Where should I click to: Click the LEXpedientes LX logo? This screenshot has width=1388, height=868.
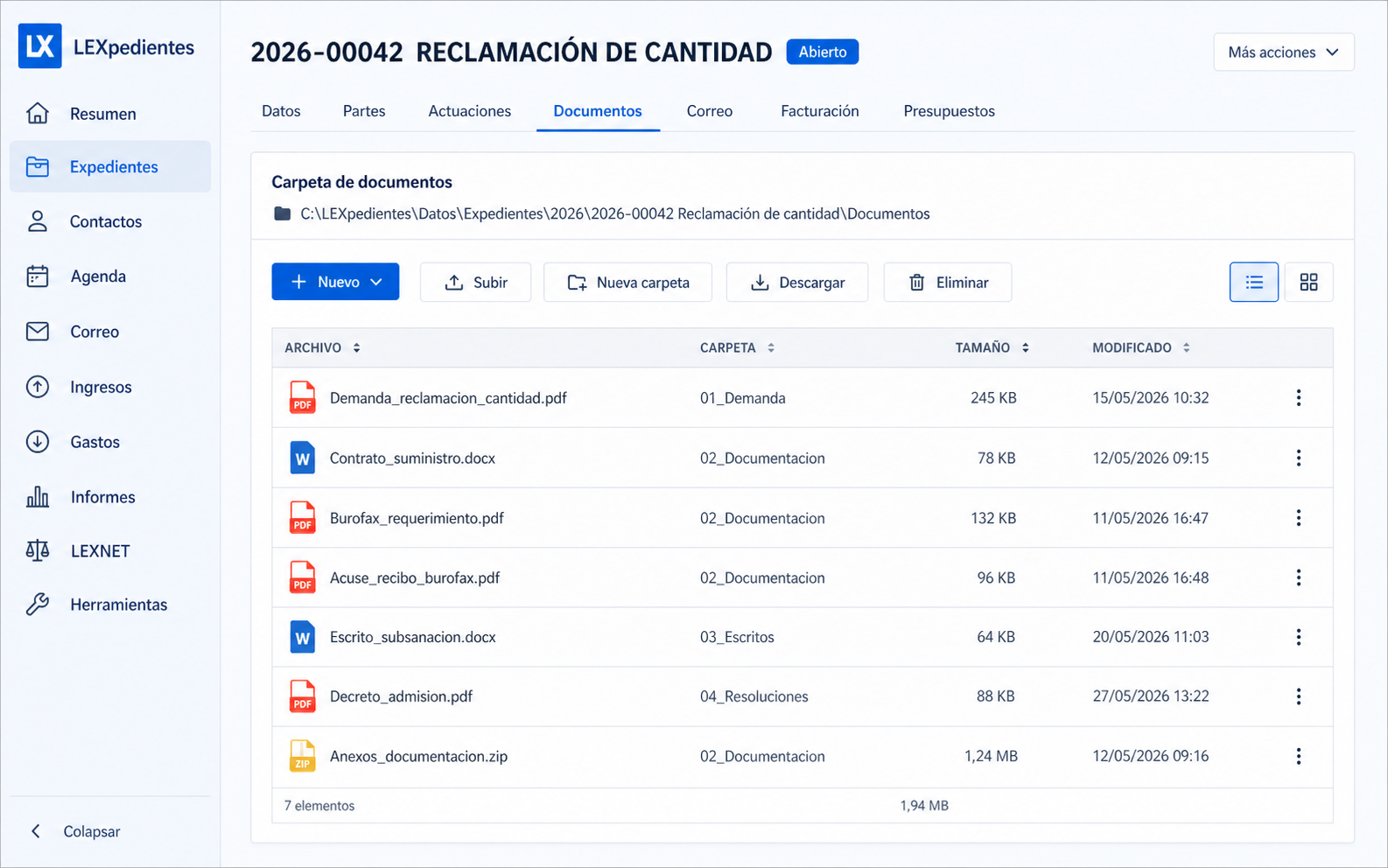click(x=40, y=46)
